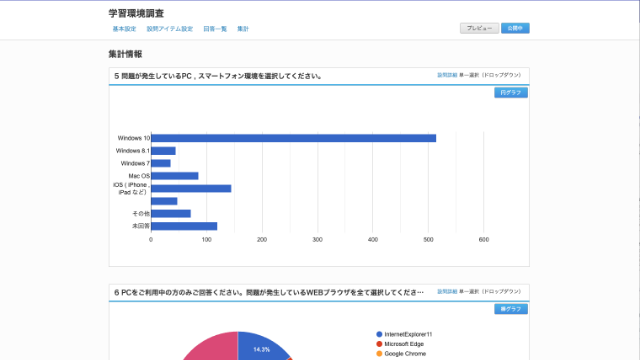Open 設問詳細 link for question 6

point(447,291)
